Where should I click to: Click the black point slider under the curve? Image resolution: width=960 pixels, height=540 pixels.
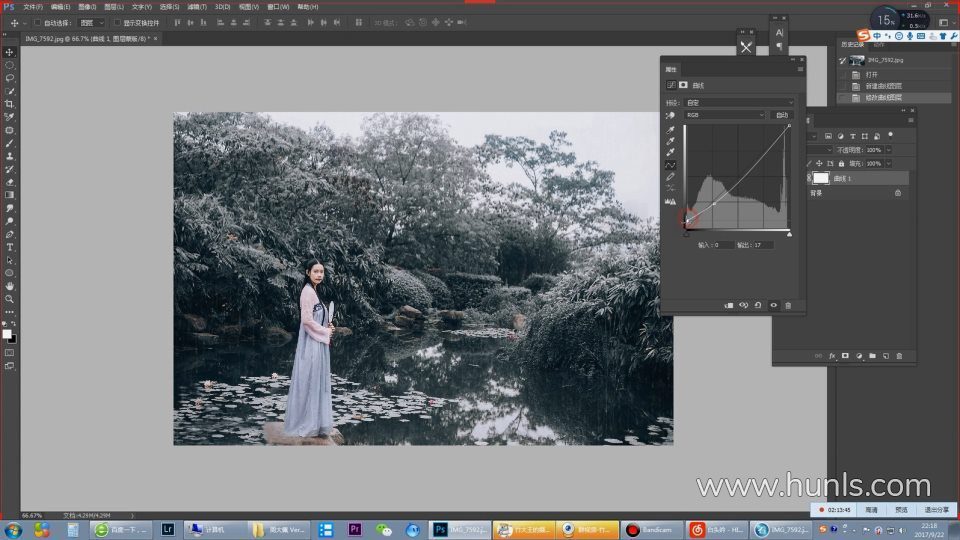[x=686, y=234]
